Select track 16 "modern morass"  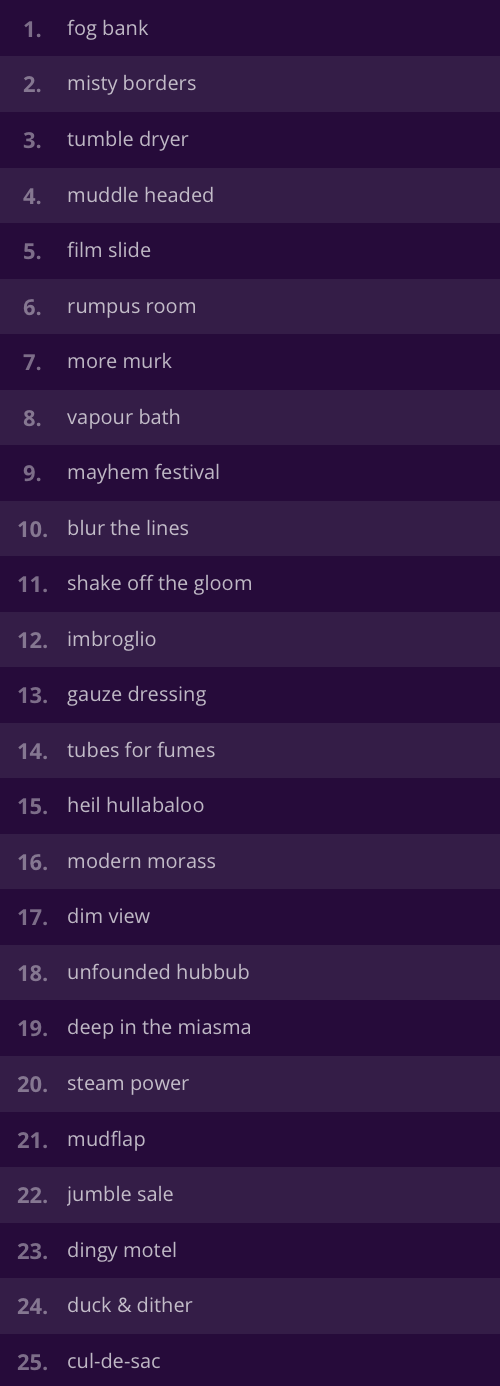click(250, 861)
